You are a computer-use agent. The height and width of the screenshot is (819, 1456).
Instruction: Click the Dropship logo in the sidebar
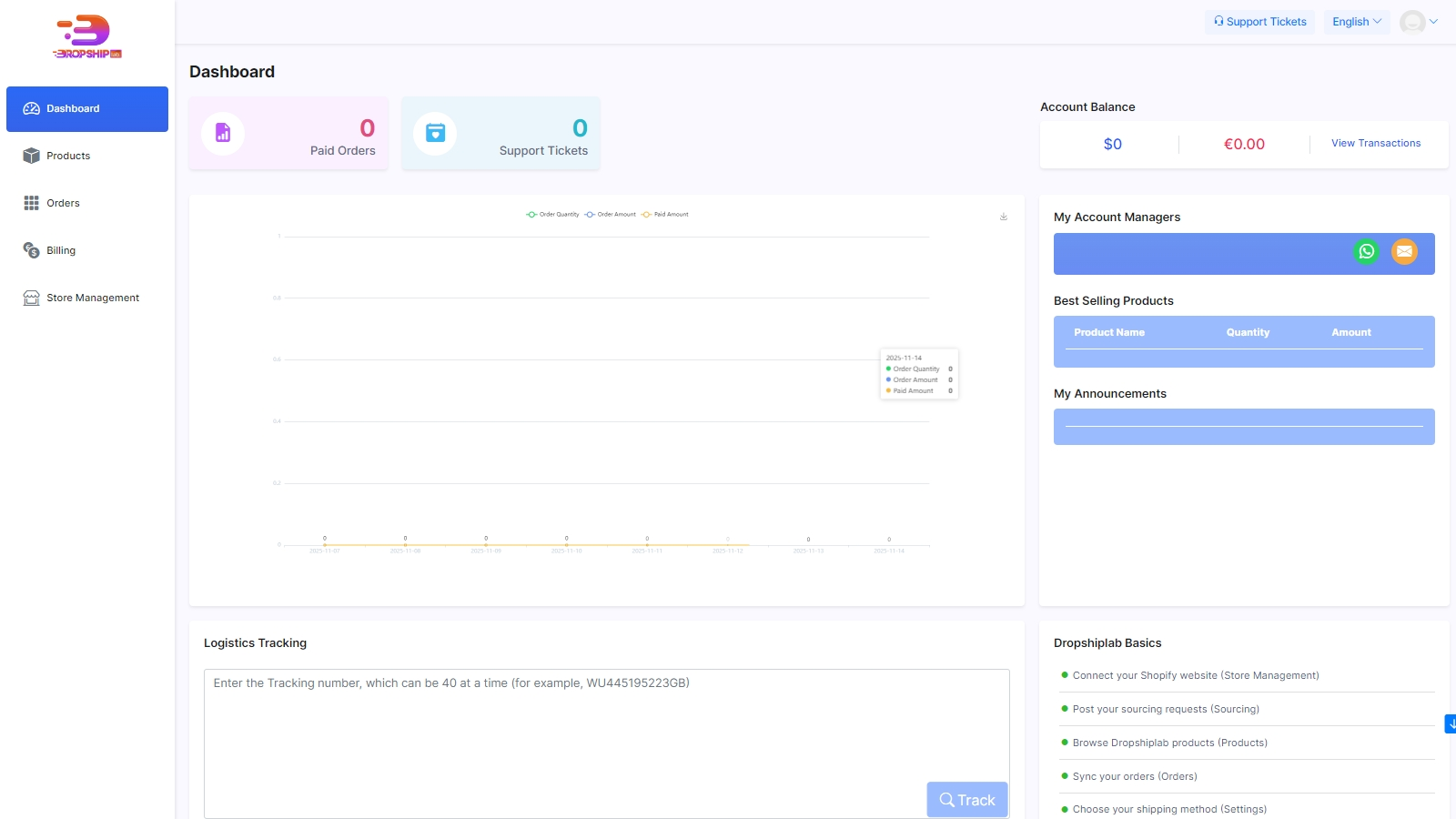87,37
